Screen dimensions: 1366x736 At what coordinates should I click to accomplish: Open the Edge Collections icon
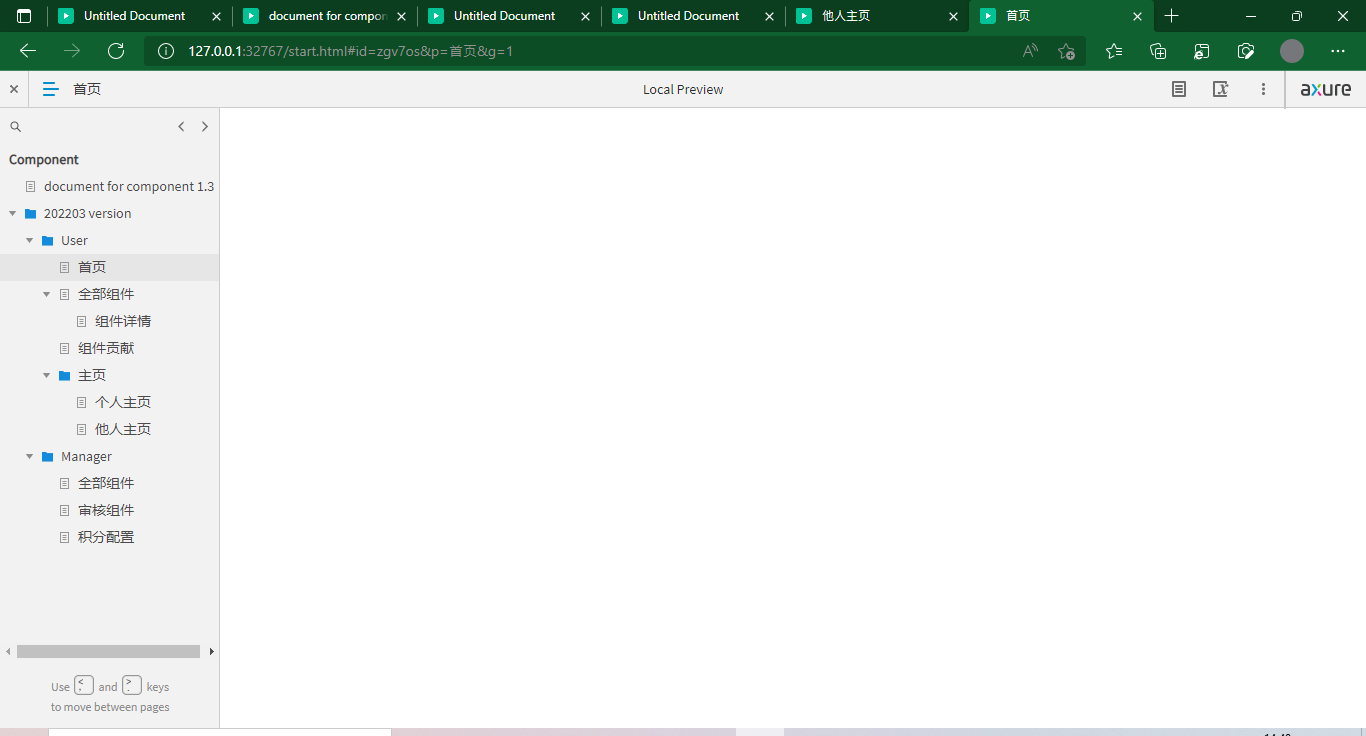[1157, 51]
